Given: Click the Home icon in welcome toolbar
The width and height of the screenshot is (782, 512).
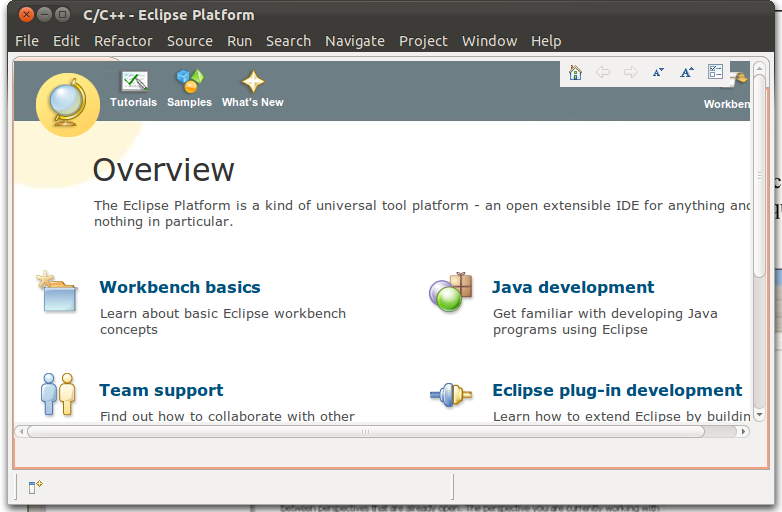Looking at the screenshot, I should (575, 72).
